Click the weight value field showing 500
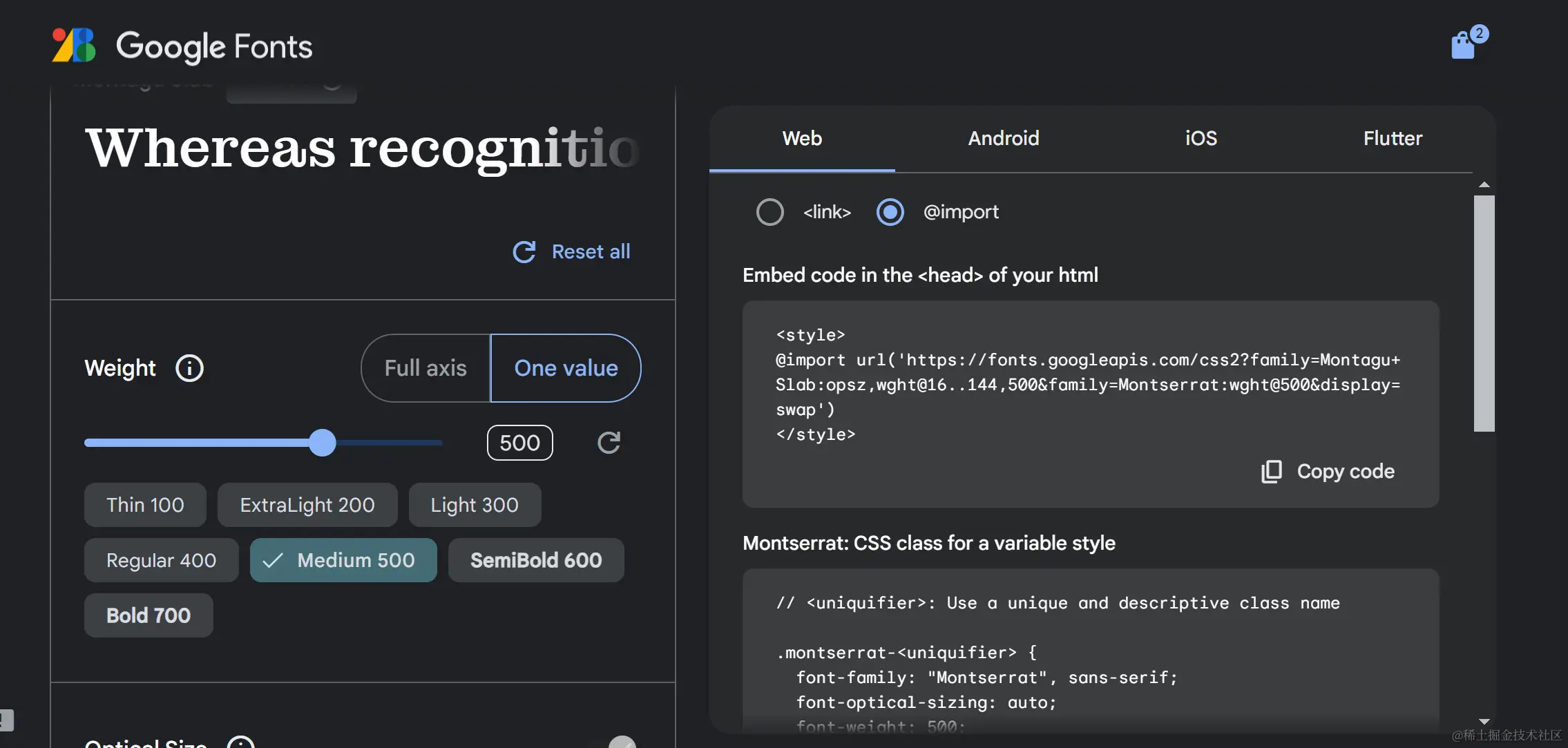 (x=520, y=443)
